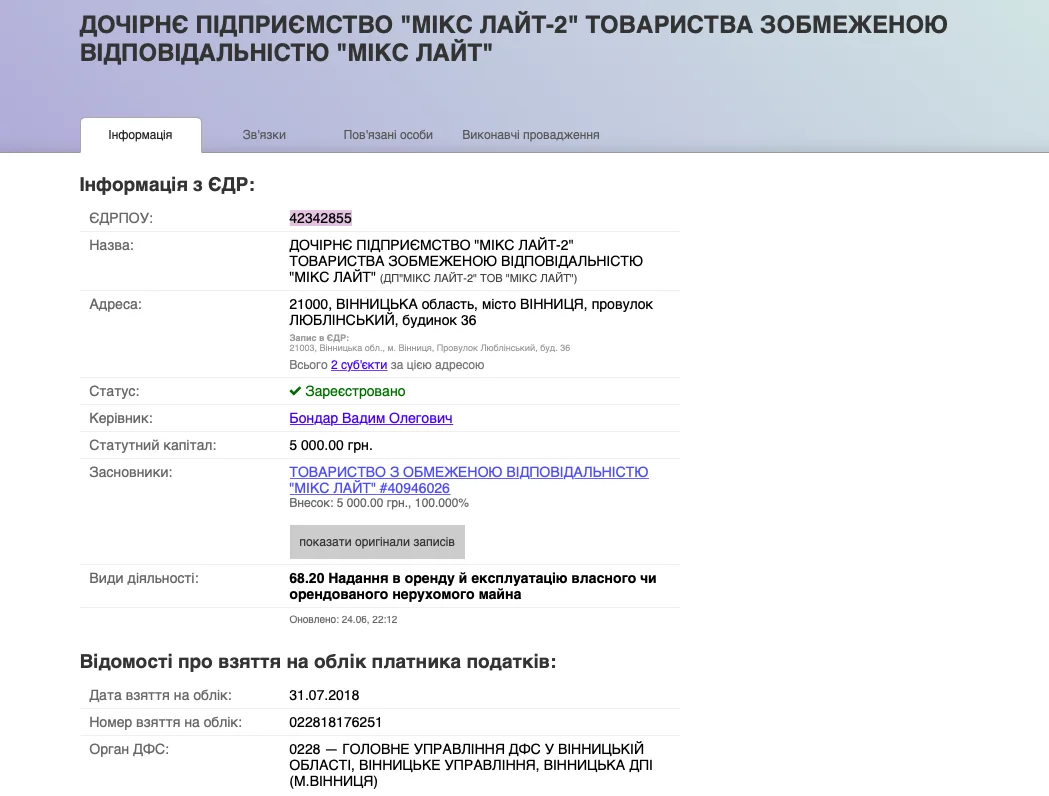
Task: Click the Відомості про взяття на облік heading
Action: pyautogui.click(x=318, y=662)
